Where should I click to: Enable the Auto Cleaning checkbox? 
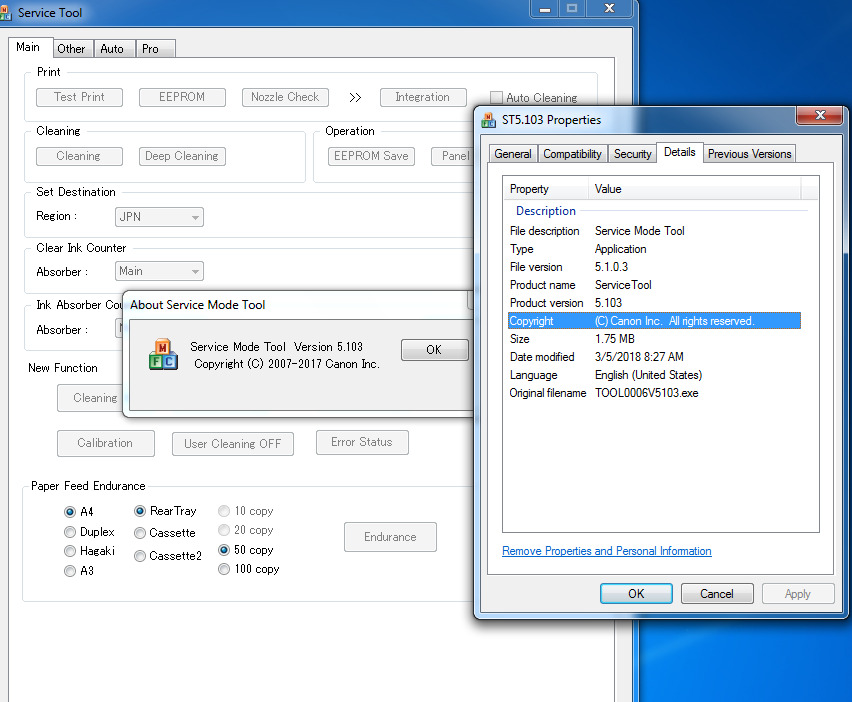[x=496, y=98]
